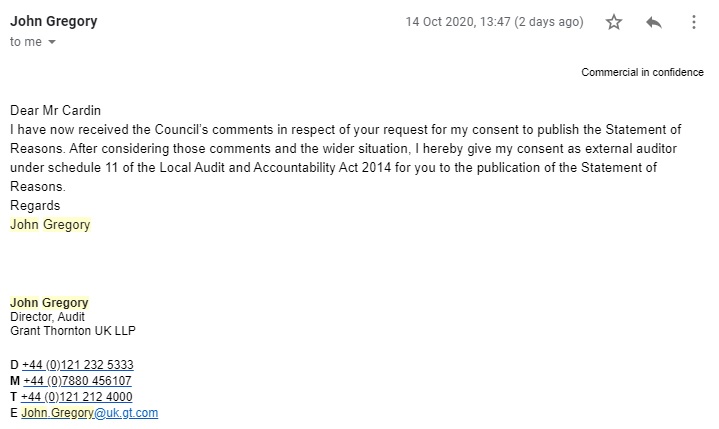The image size is (719, 429).
Task: Open the T phone link +44 (0)121 212 4000
Action: click(77, 397)
